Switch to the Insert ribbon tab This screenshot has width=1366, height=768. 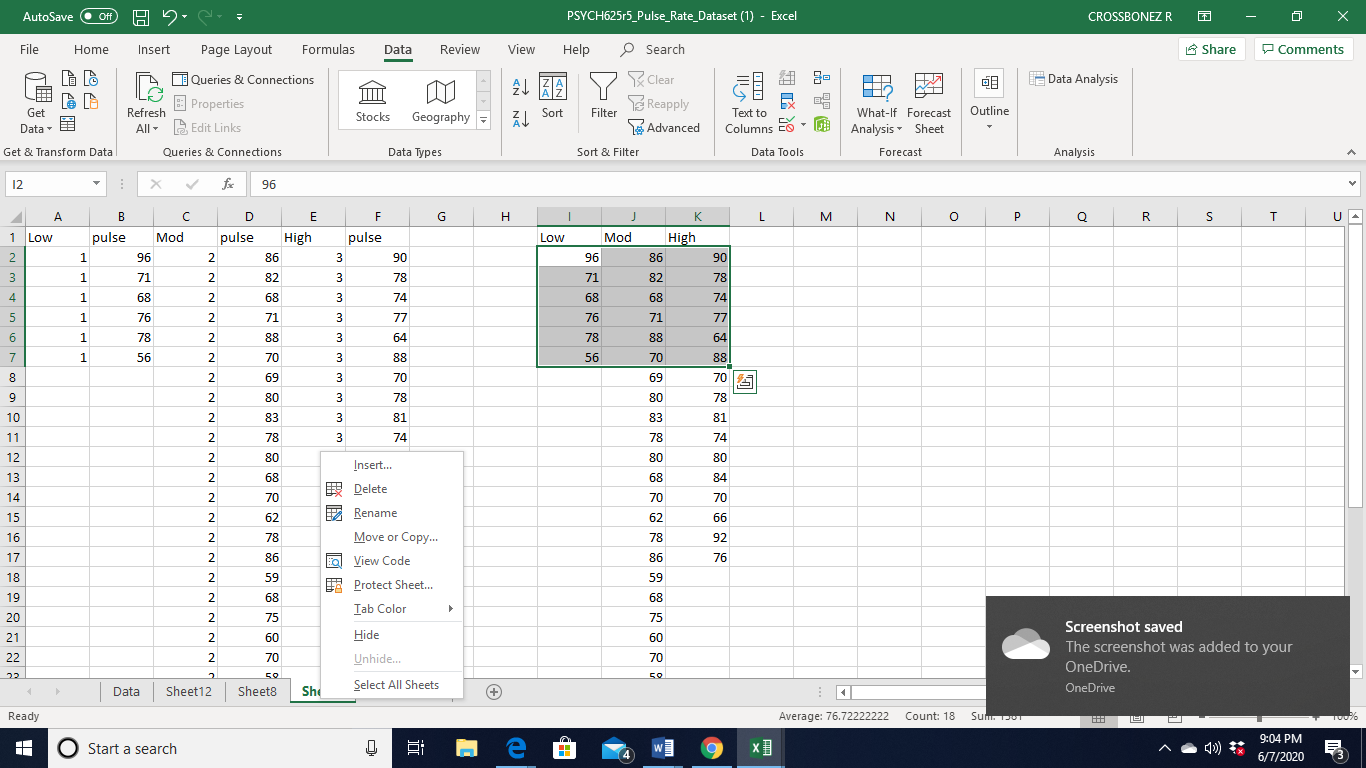[154, 49]
